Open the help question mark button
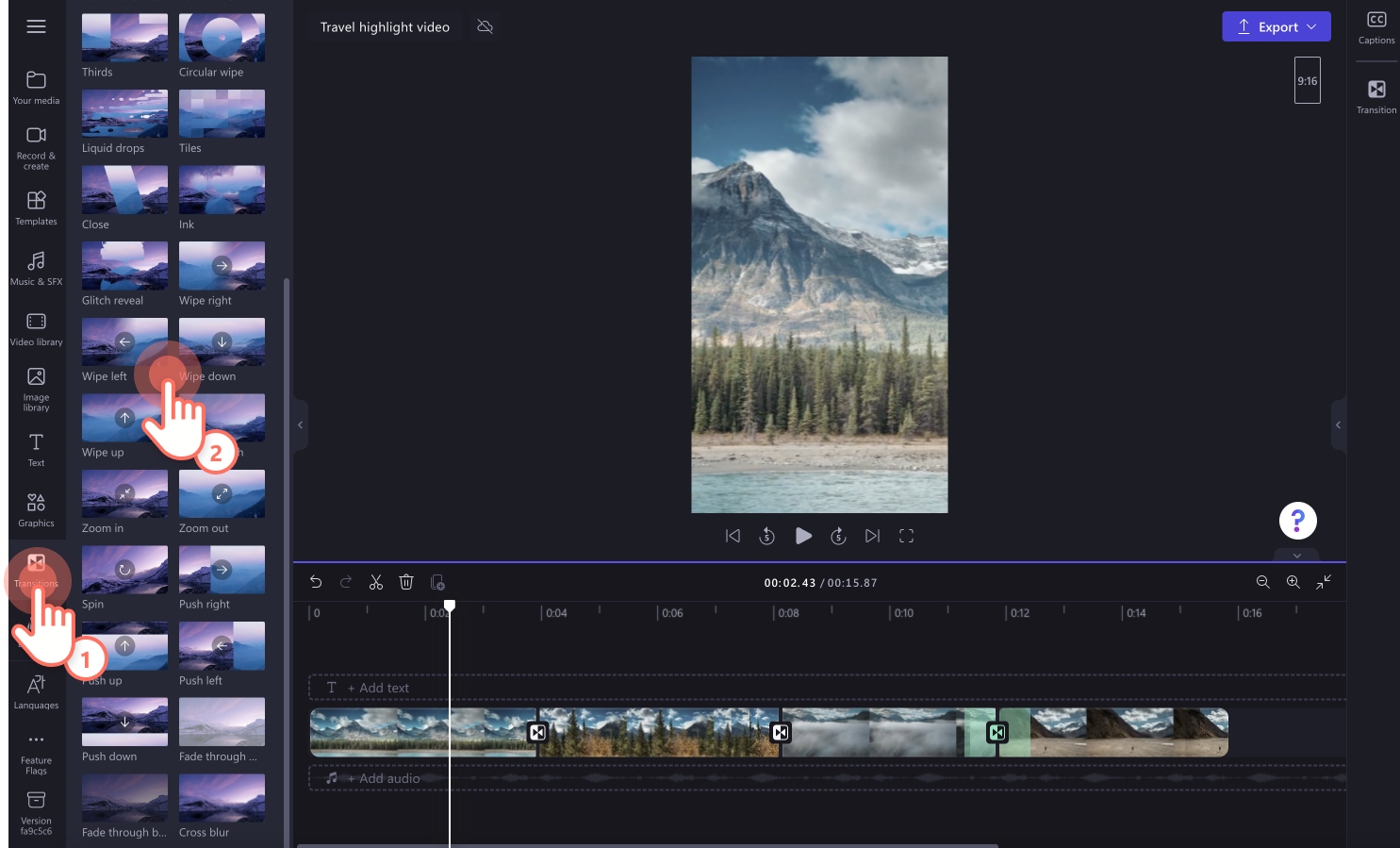The height and width of the screenshot is (848, 1400). [1298, 521]
